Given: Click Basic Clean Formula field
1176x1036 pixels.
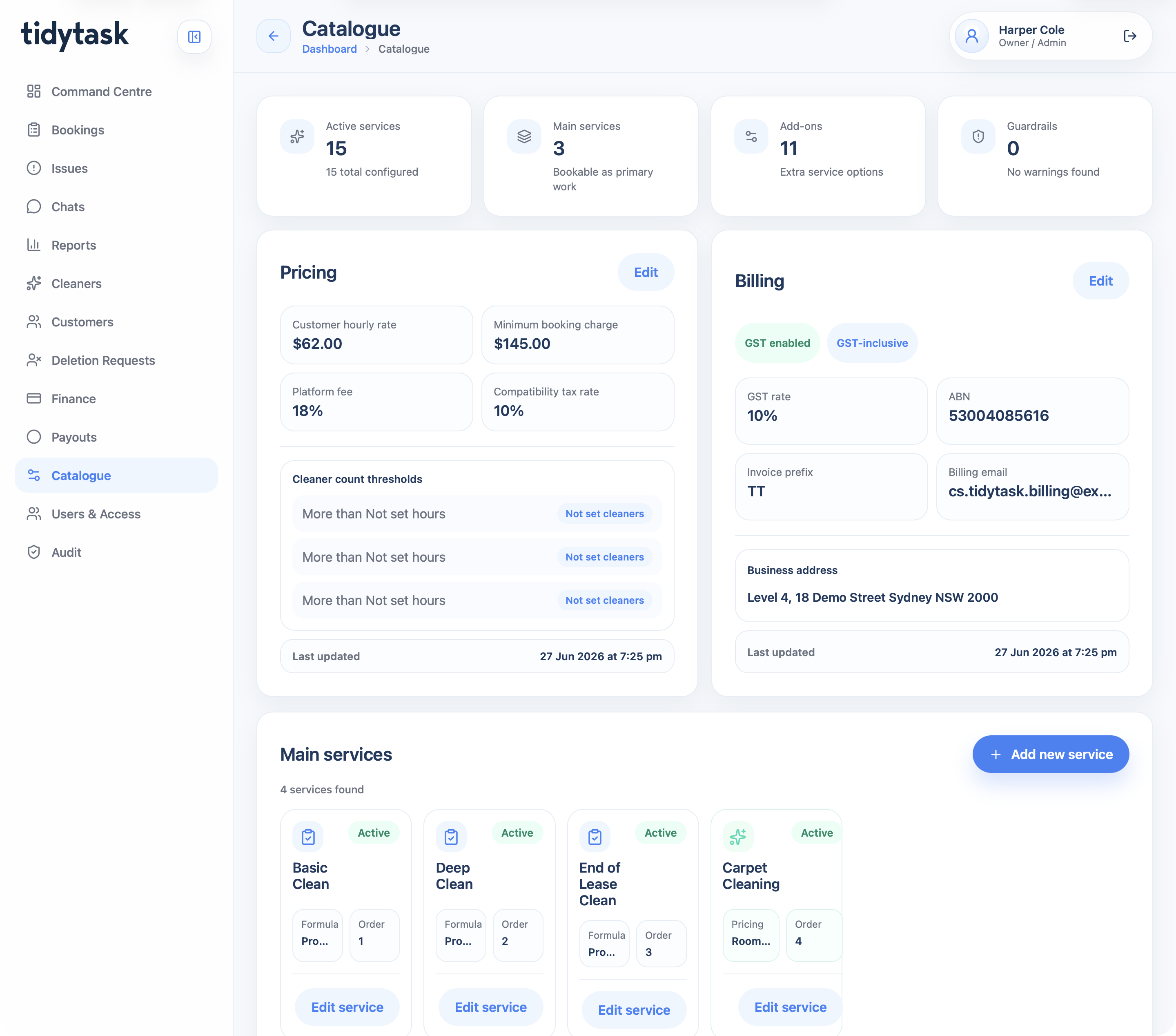Looking at the screenshot, I should pyautogui.click(x=318, y=935).
